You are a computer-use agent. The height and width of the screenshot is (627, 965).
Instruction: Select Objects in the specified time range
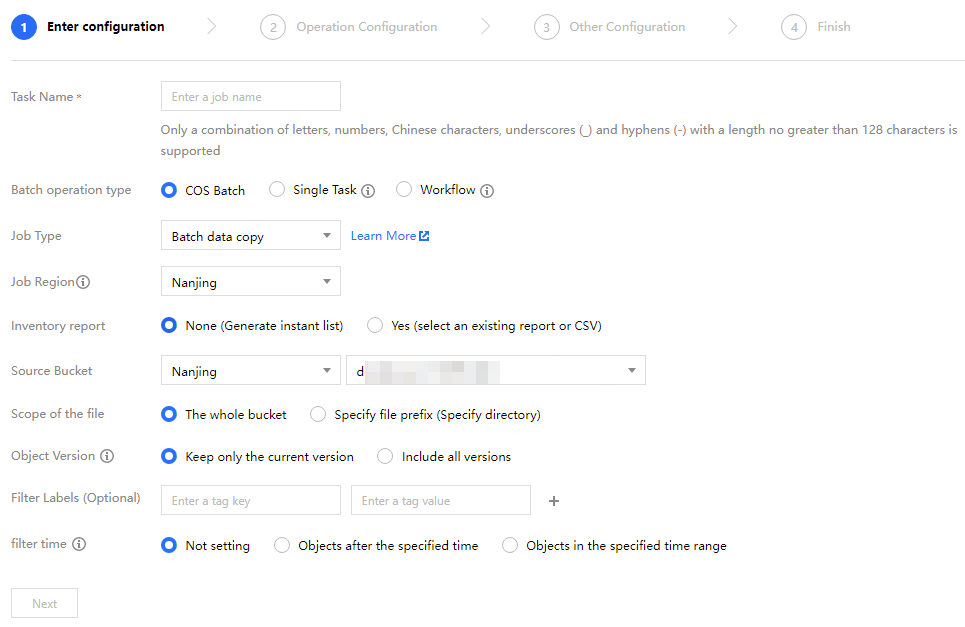[x=511, y=546]
